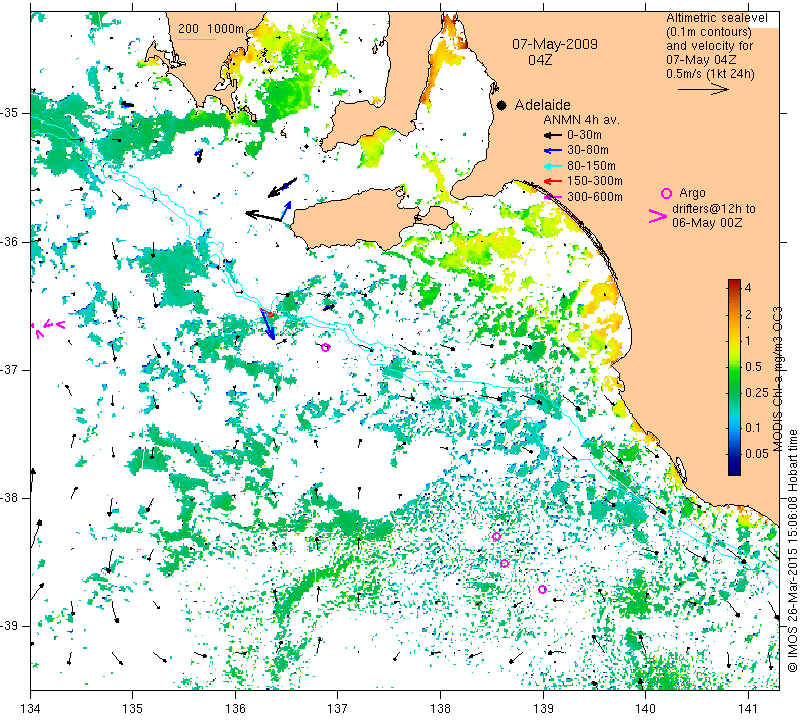Click the latitude axis label -35
Image resolution: width=800 pixels, height=720 pixels.
tap(9, 113)
